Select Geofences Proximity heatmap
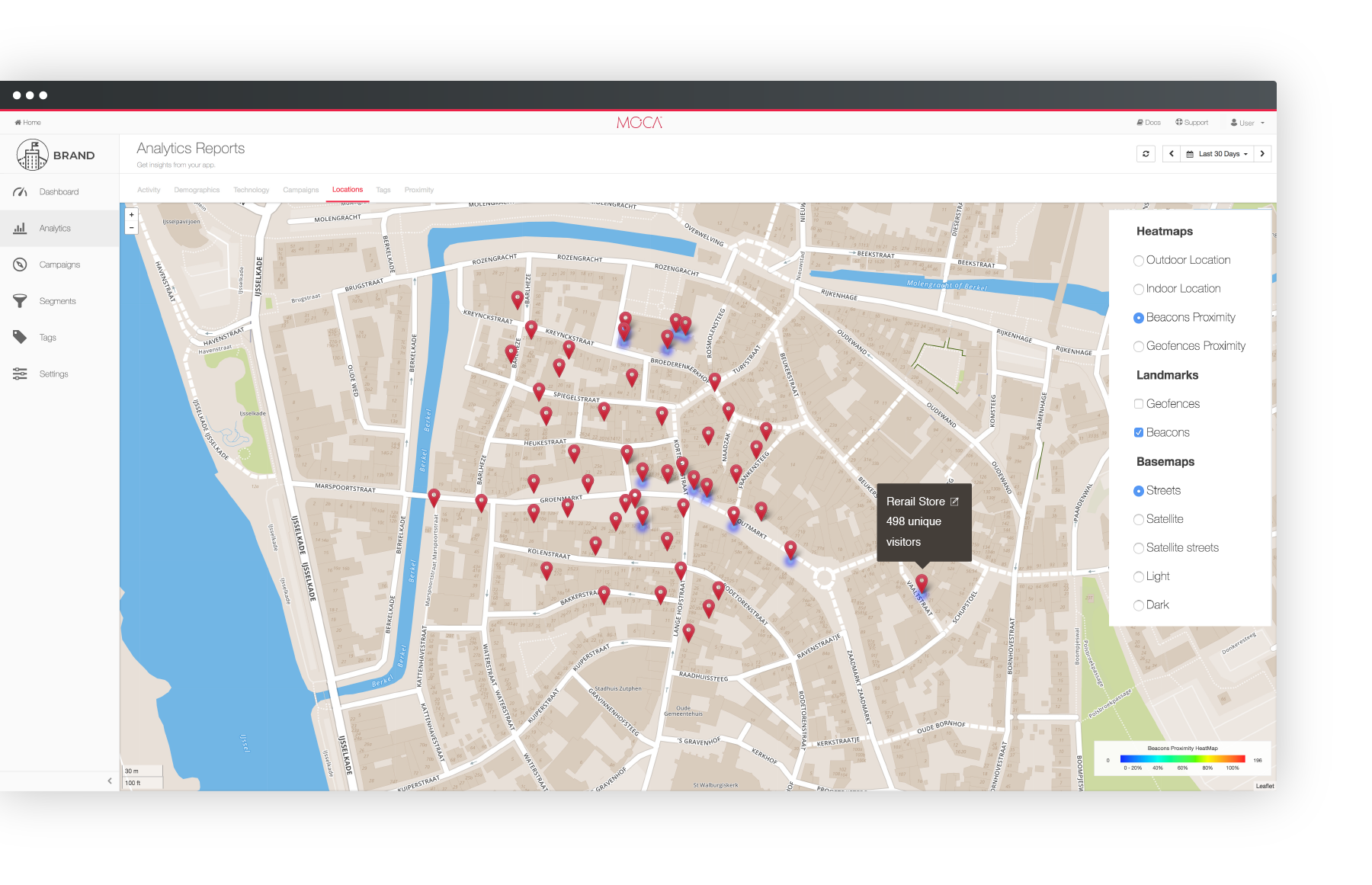 1139,346
